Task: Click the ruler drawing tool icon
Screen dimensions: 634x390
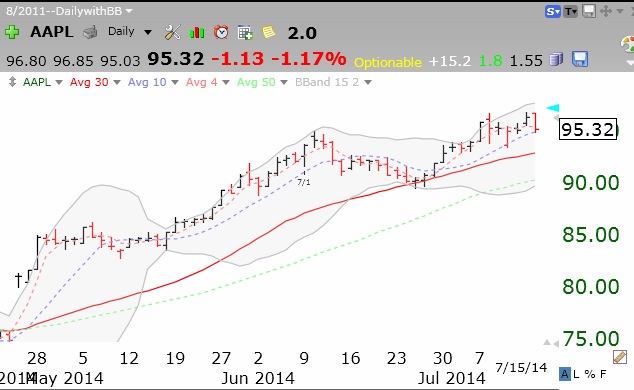Action: 619,357
